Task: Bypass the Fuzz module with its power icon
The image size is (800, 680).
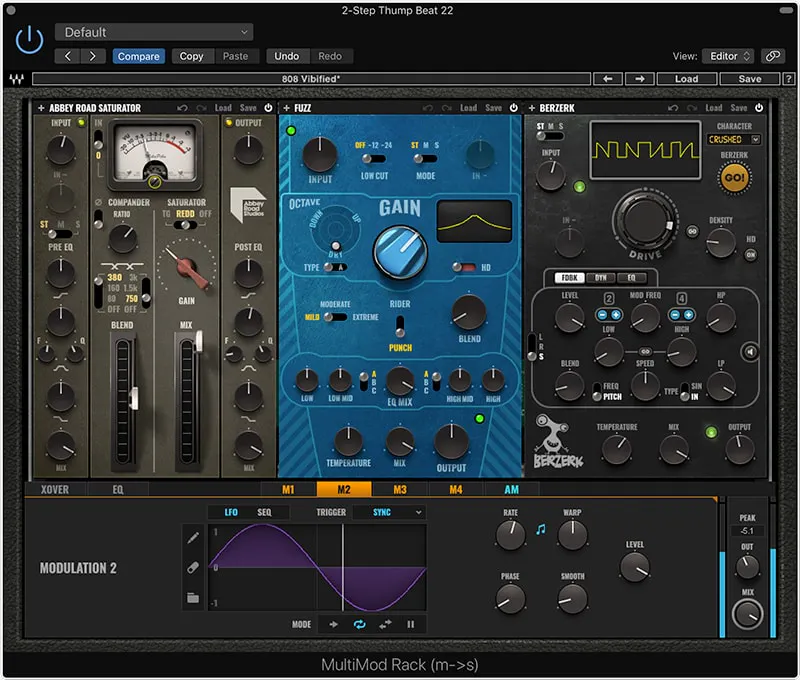Action: click(x=514, y=108)
